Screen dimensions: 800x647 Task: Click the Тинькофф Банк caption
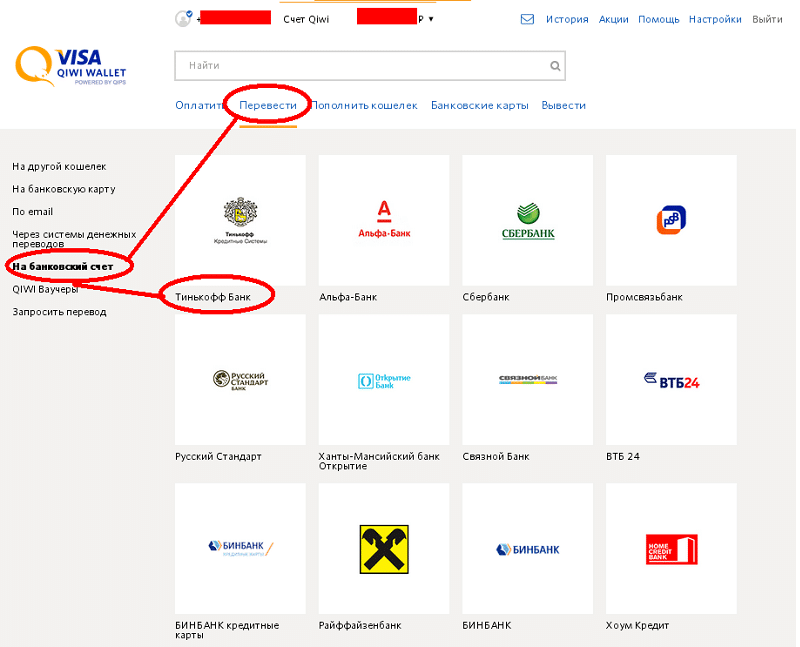point(213,297)
